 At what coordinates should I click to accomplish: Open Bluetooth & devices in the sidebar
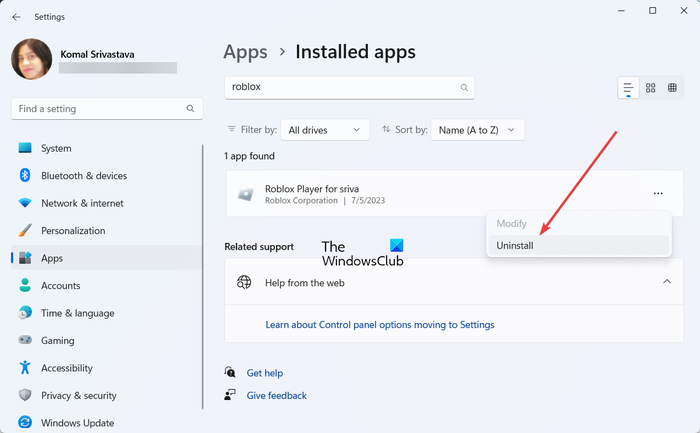(x=84, y=176)
